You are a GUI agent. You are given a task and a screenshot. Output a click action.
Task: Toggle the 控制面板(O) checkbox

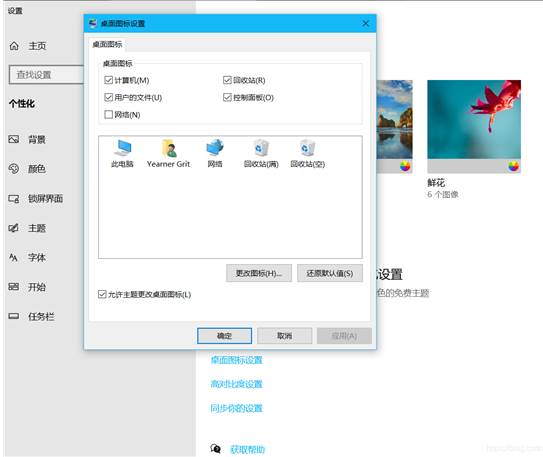click(227, 97)
